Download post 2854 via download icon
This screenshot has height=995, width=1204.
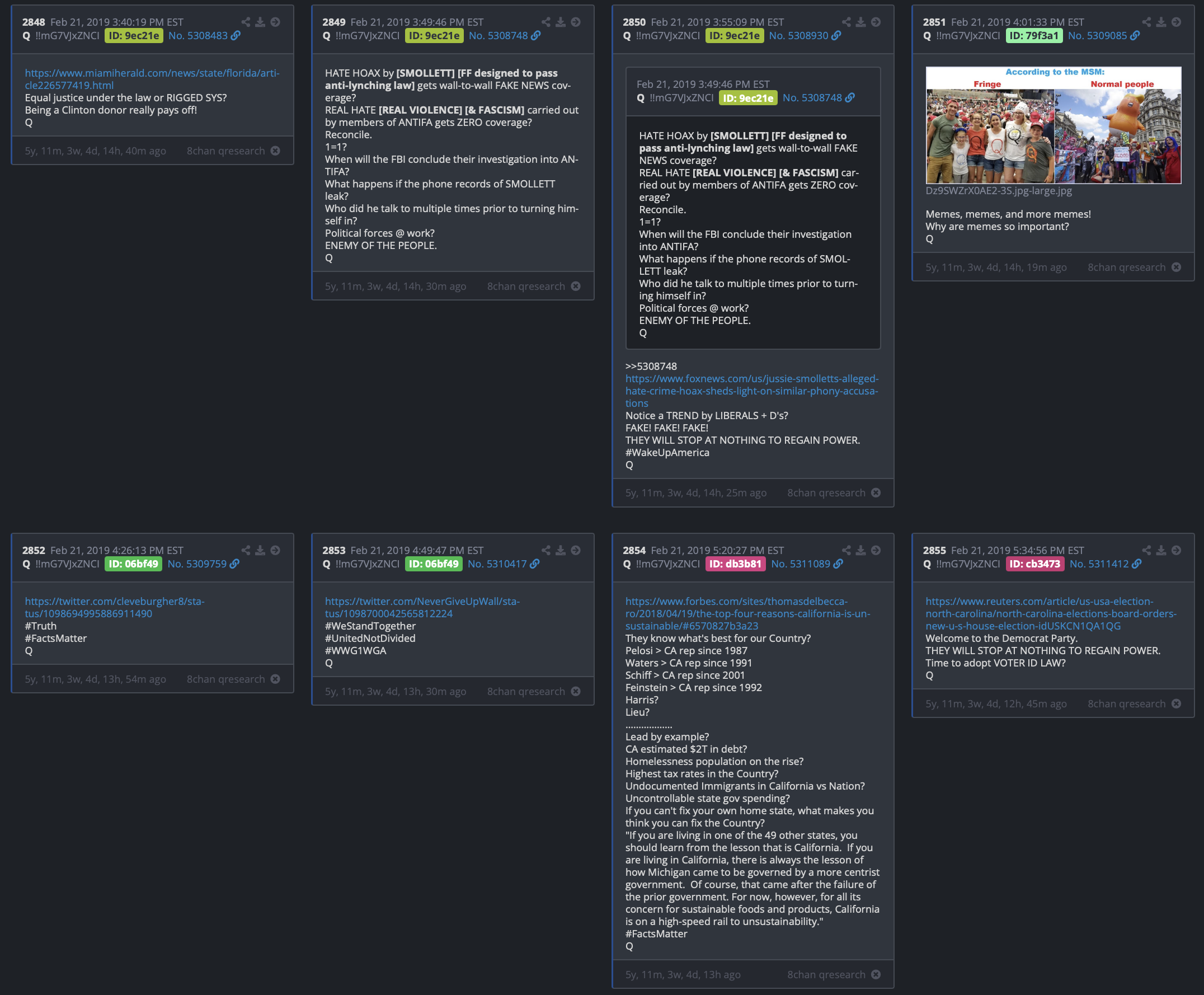pos(860,550)
